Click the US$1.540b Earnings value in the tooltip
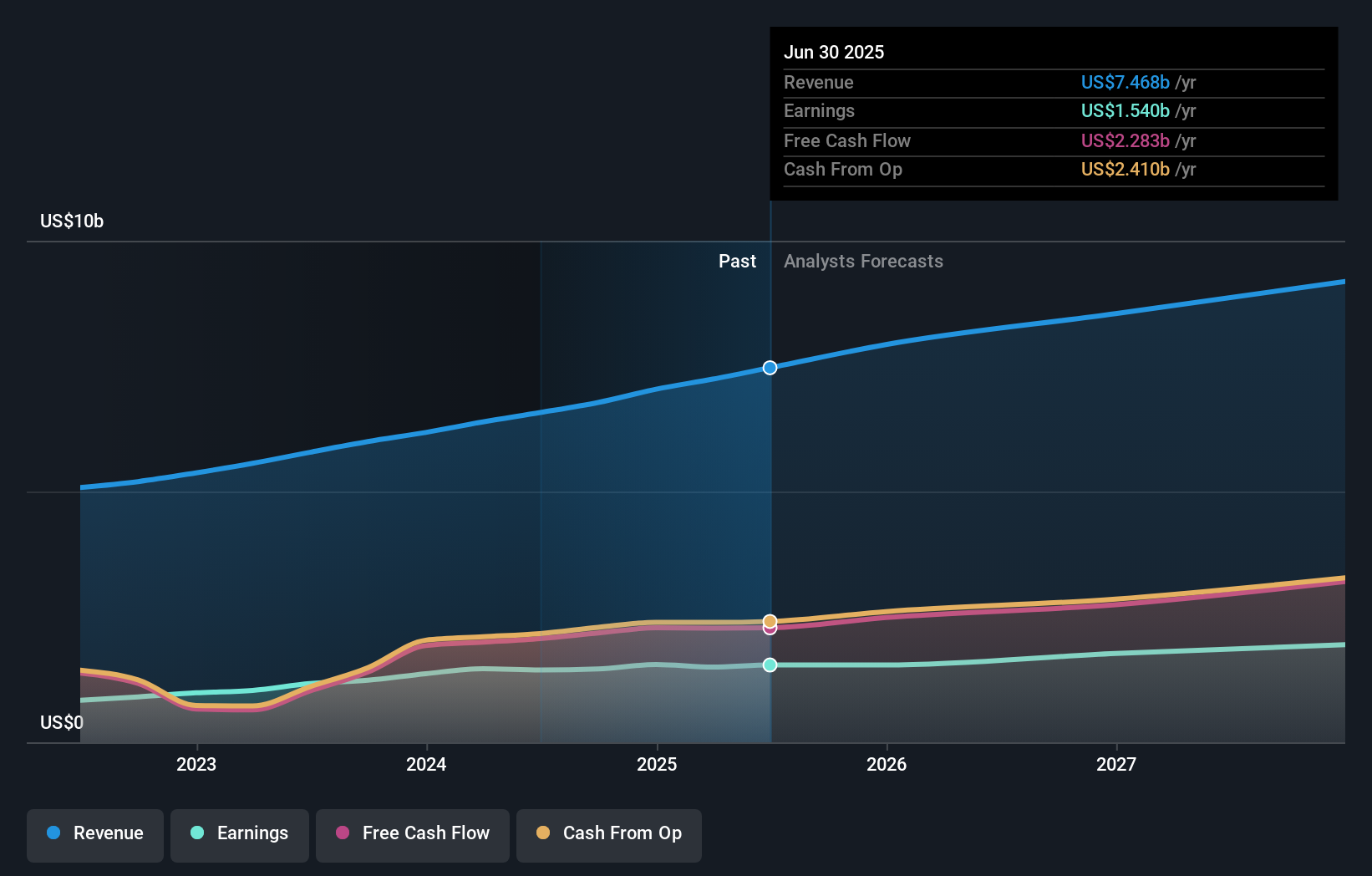Viewport: 1372px width, 876px height. [x=1123, y=111]
